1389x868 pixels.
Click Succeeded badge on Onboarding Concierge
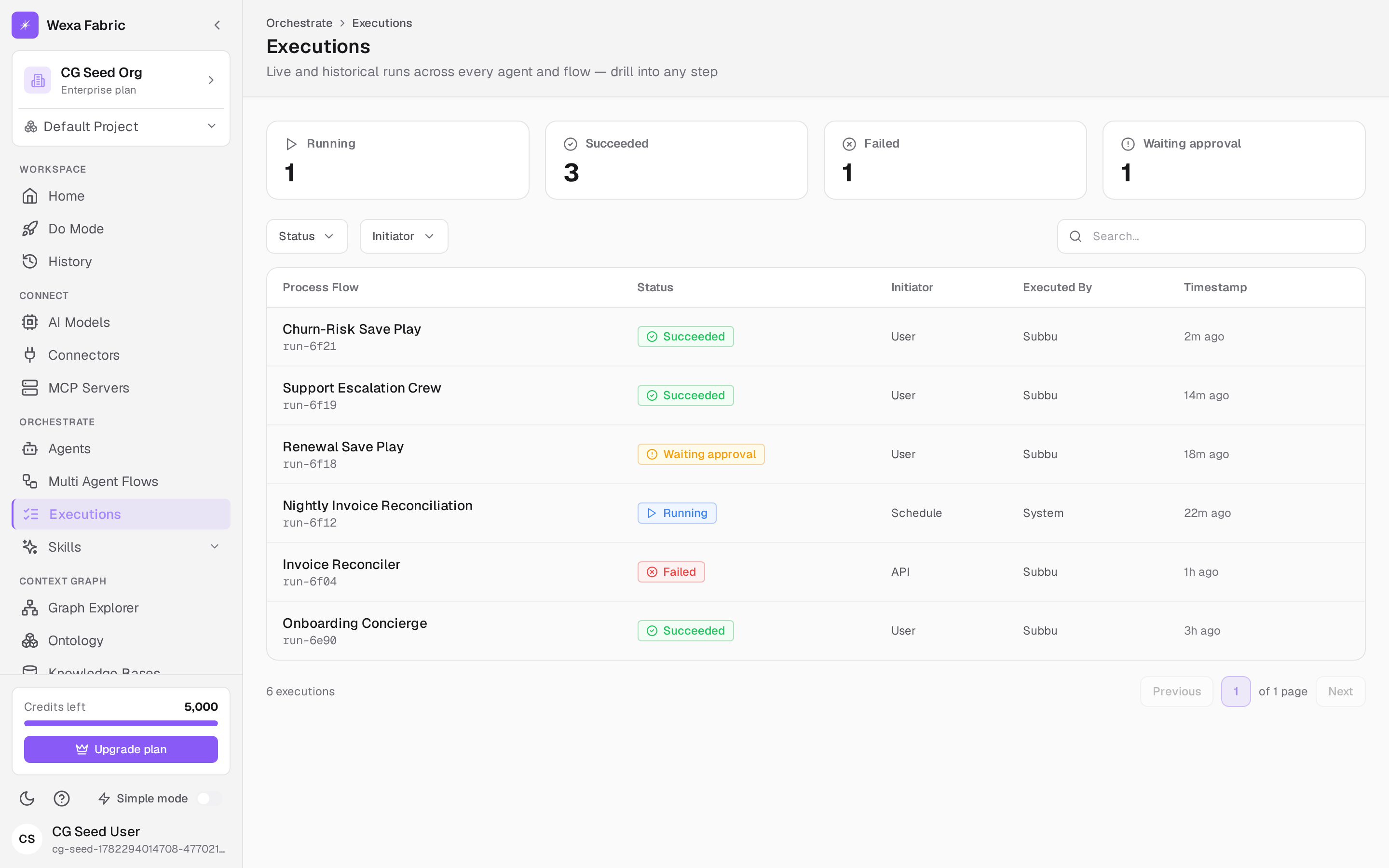tap(685, 631)
